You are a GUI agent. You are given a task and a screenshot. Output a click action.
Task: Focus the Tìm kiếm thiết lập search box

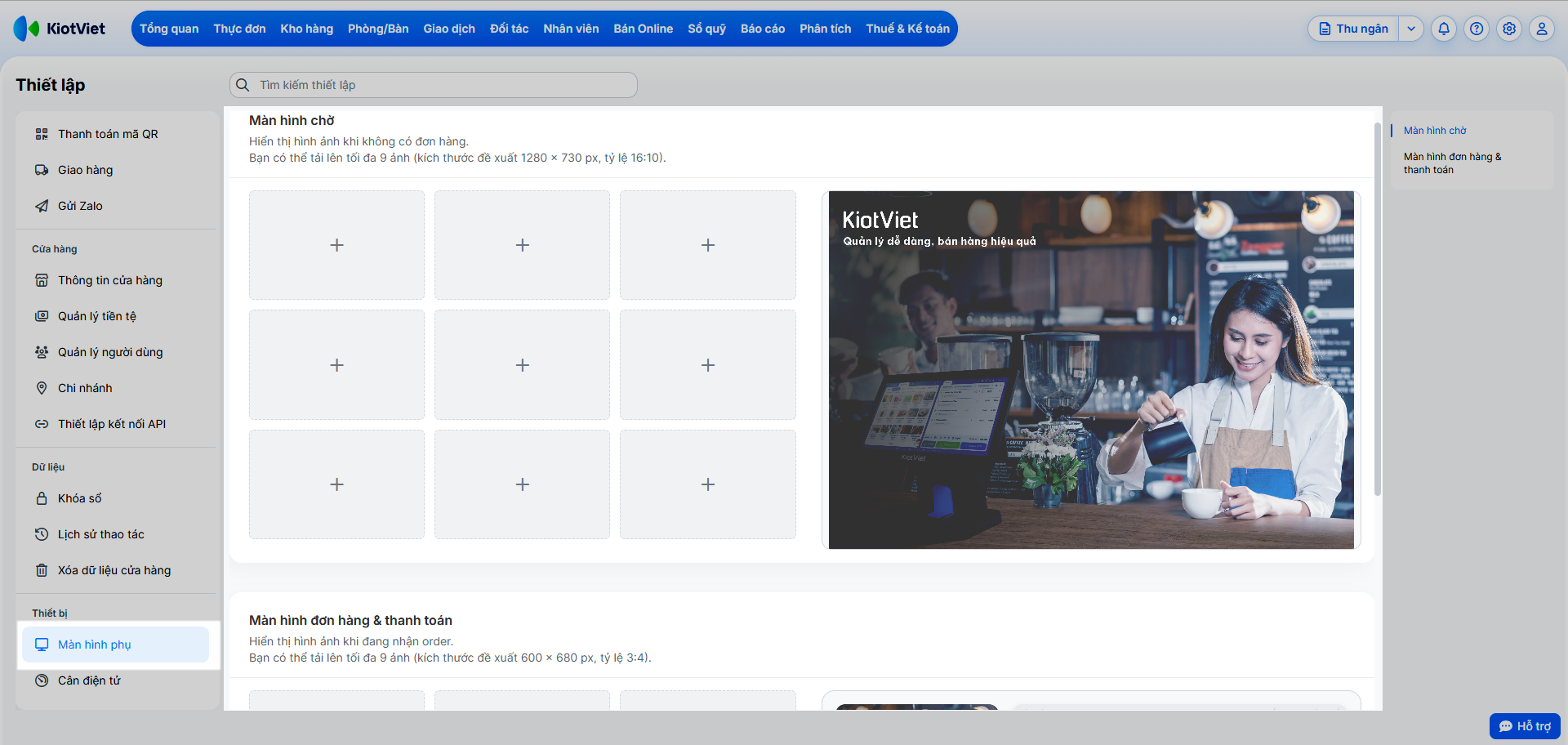(434, 85)
